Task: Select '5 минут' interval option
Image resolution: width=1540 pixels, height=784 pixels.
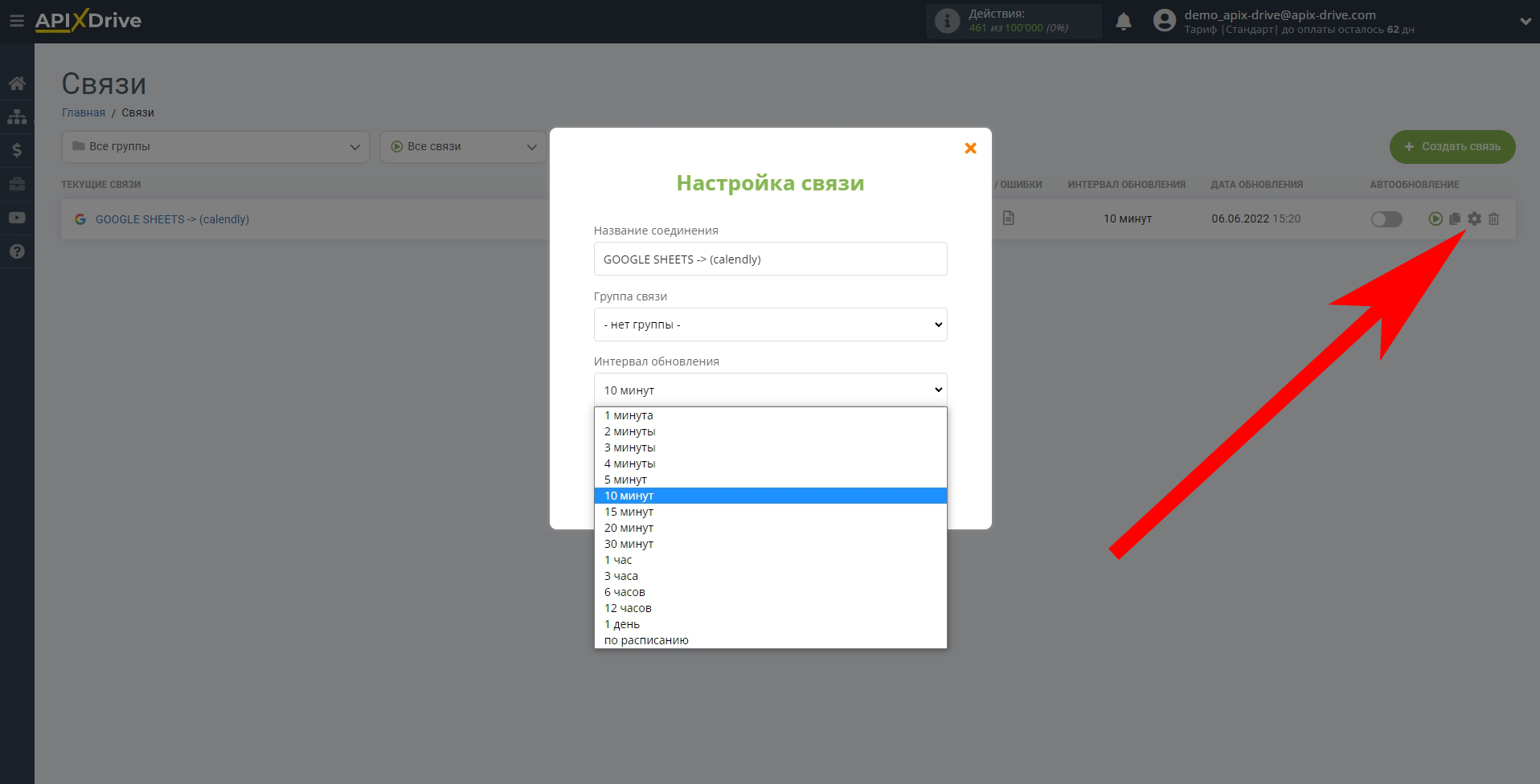Action: coord(770,480)
